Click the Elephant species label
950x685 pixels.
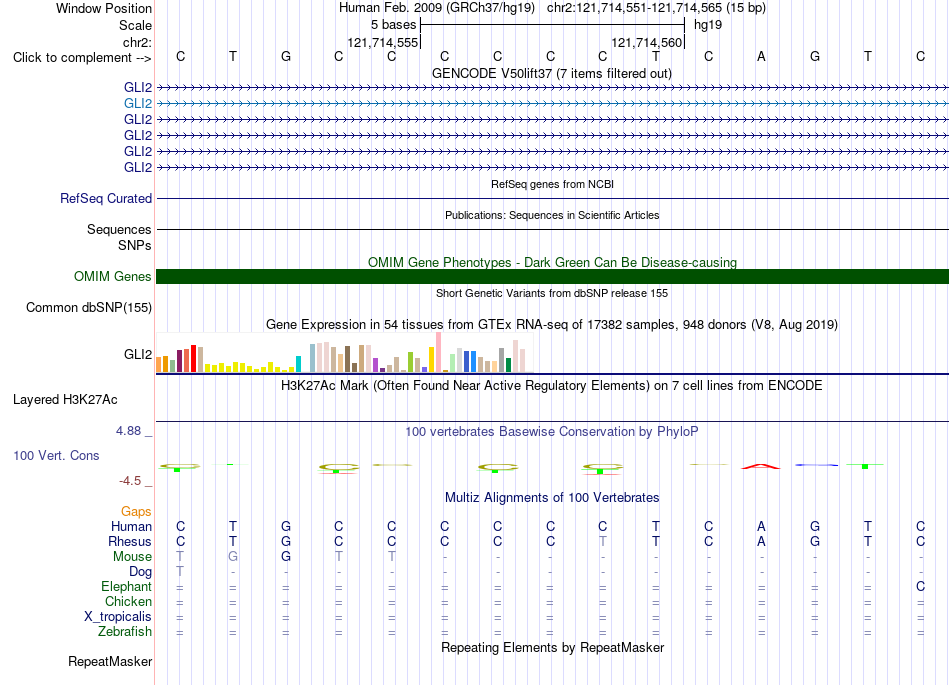click(127, 586)
